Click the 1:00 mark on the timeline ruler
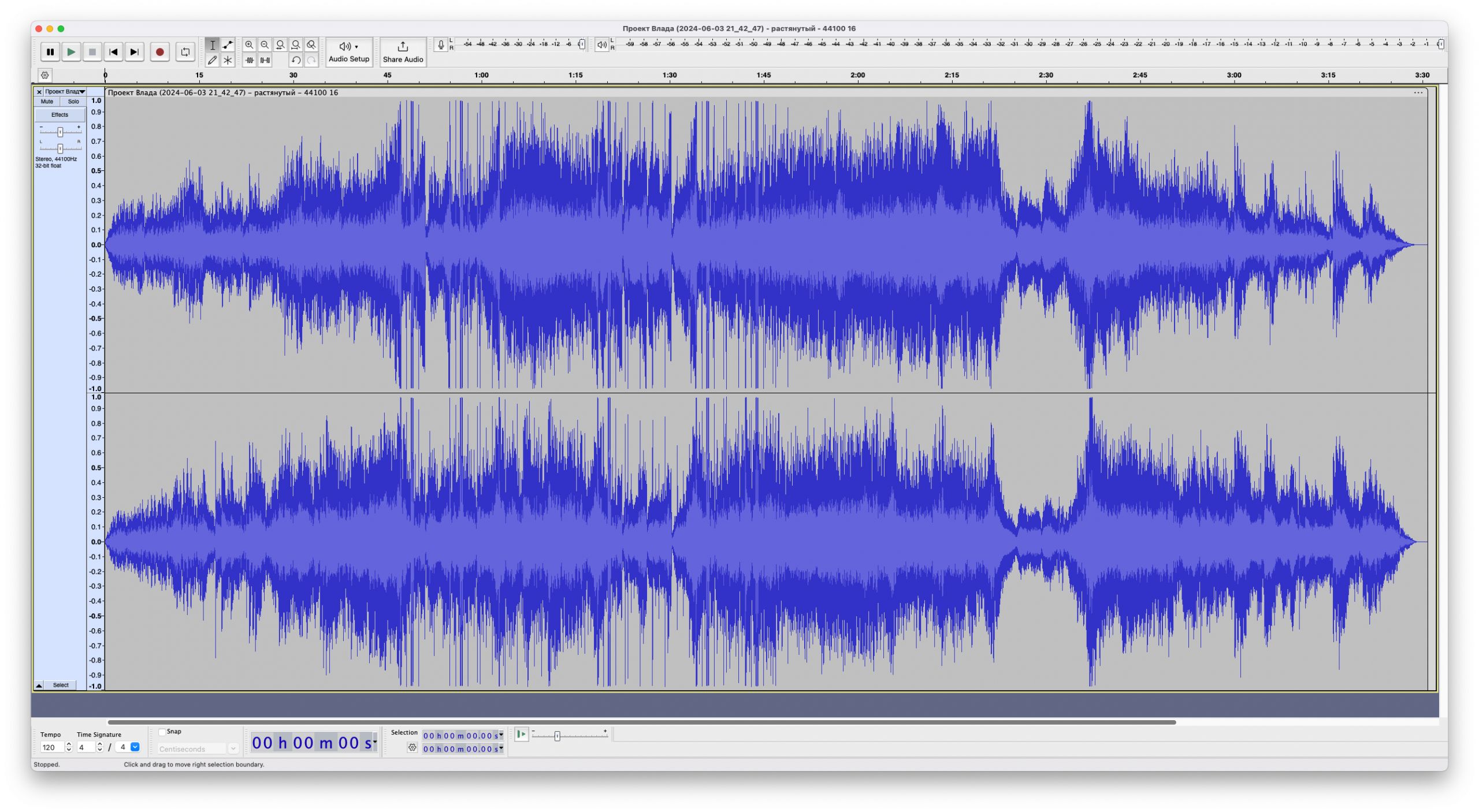The width and height of the screenshot is (1479, 812). (x=481, y=75)
